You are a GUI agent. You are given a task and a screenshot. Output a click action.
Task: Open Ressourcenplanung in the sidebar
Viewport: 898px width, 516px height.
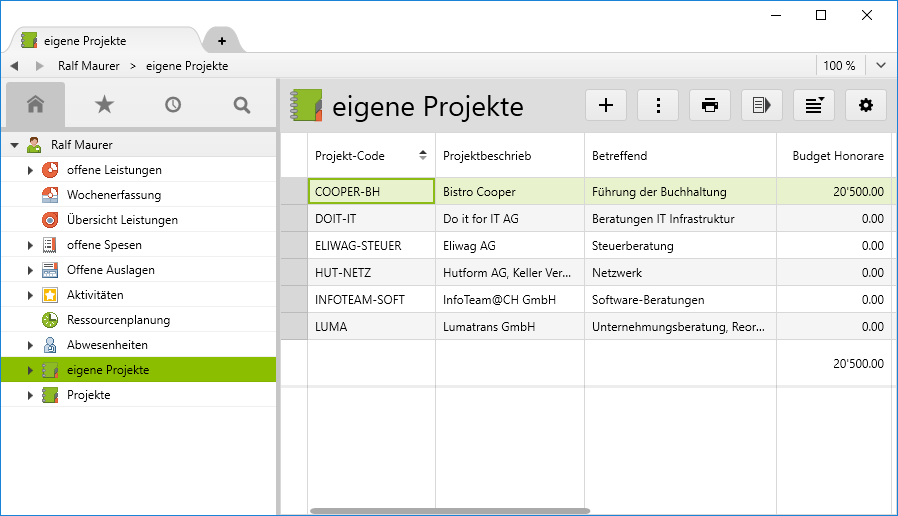118,320
